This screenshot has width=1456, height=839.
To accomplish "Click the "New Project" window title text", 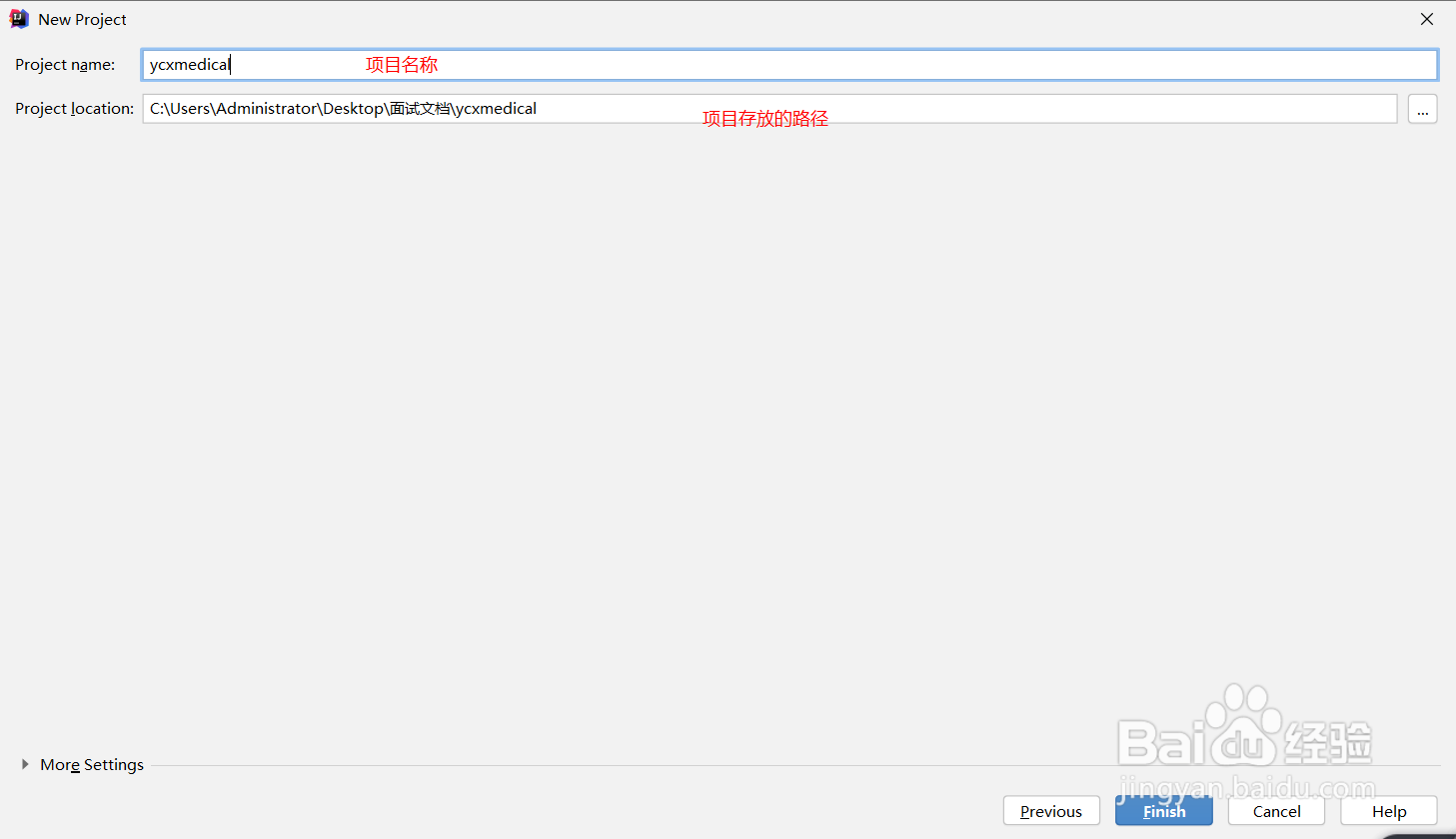I will tap(83, 20).
